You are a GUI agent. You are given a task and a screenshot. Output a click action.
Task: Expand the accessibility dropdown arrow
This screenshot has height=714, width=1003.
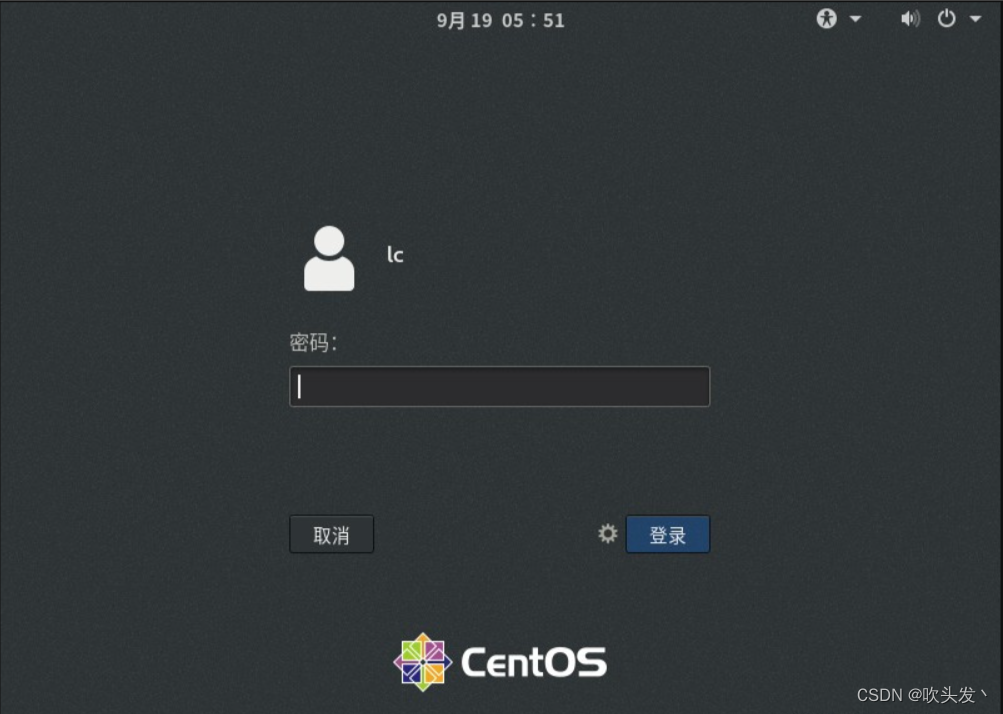click(x=855, y=19)
